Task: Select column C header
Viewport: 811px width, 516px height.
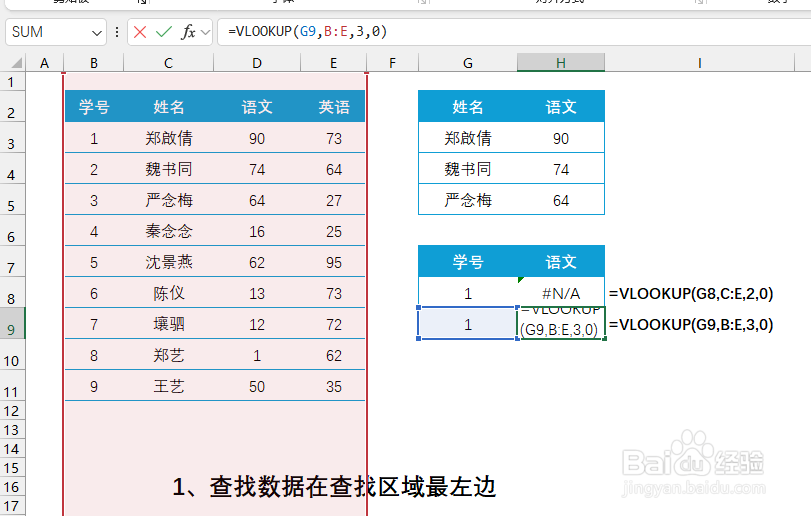Action: pyautogui.click(x=169, y=63)
